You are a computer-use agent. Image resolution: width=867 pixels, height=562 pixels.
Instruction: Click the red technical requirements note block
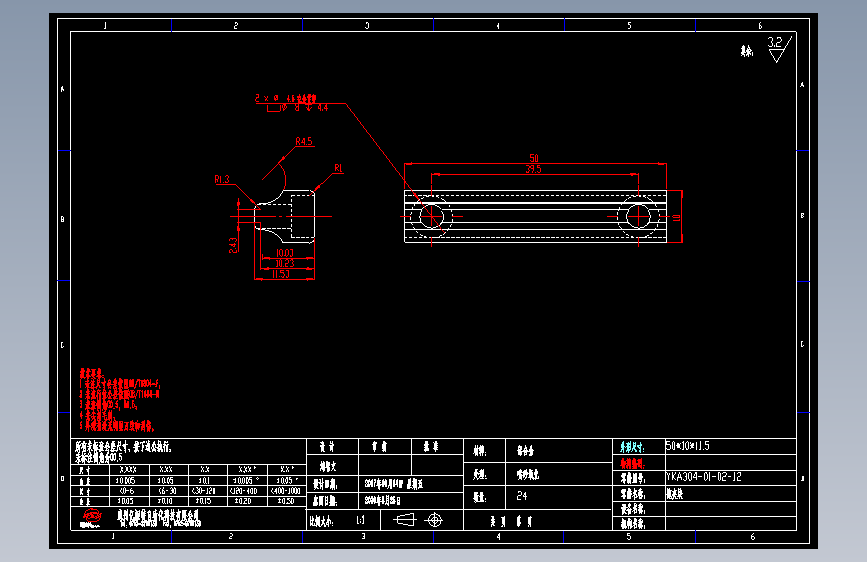[x=119, y=400]
